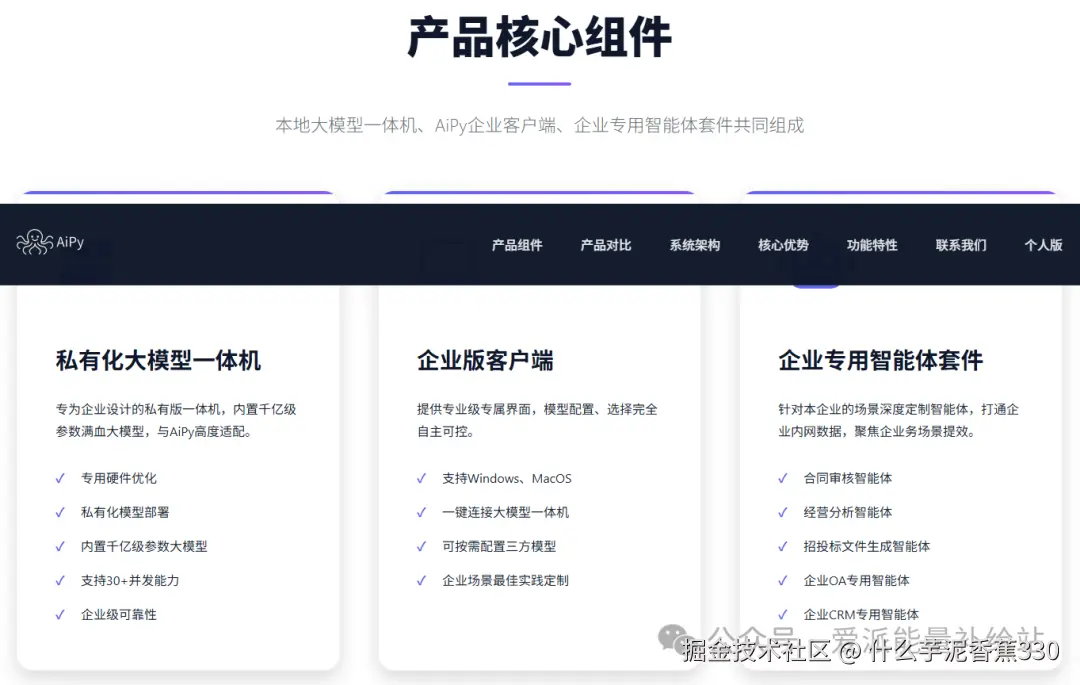
Task: Click the checkmark beside 一键连接大模型一体机
Action: point(422,512)
